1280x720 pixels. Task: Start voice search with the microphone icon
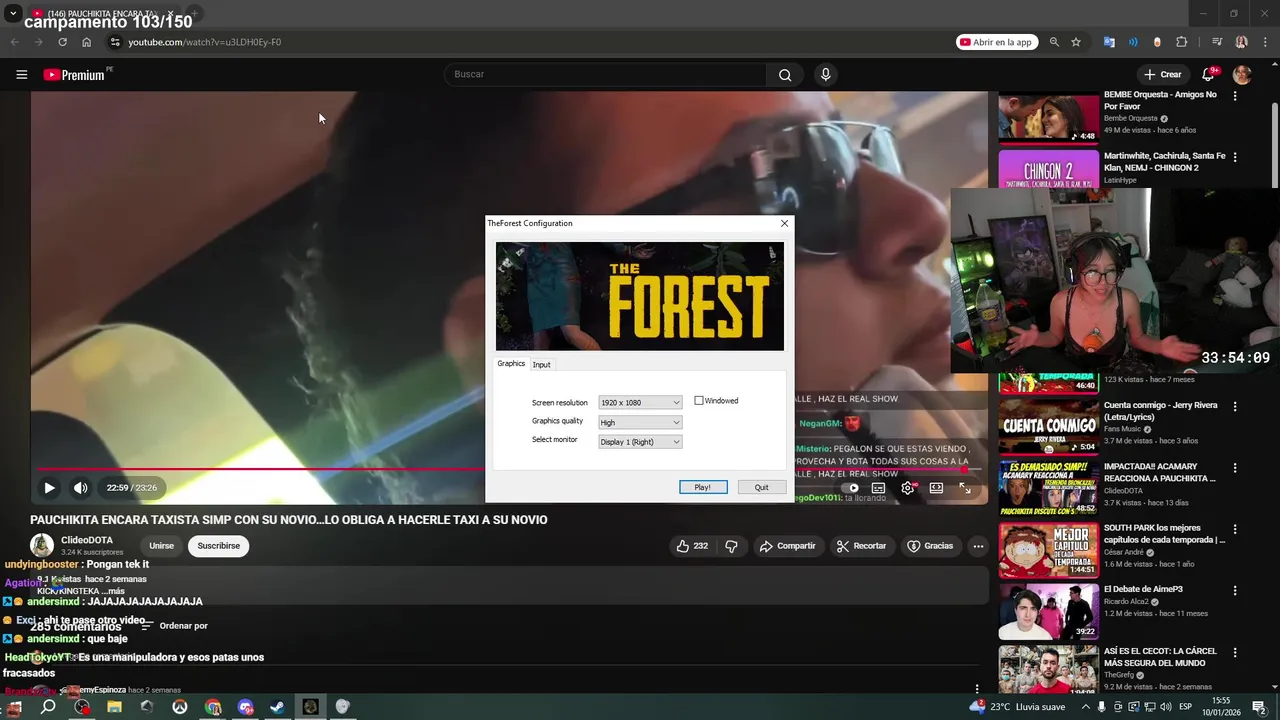pyautogui.click(x=825, y=74)
